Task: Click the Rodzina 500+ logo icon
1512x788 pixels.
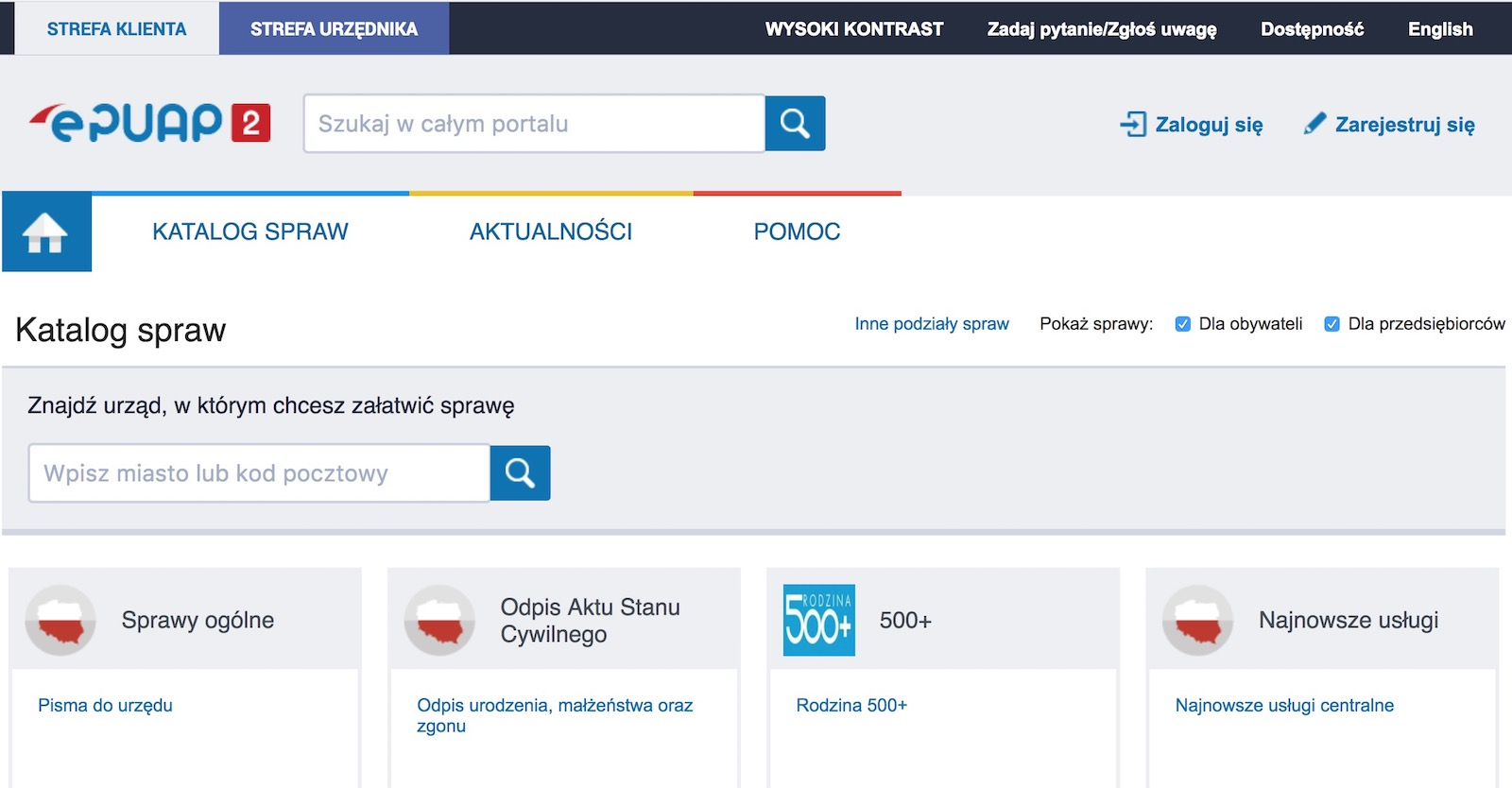Action: coord(818,621)
